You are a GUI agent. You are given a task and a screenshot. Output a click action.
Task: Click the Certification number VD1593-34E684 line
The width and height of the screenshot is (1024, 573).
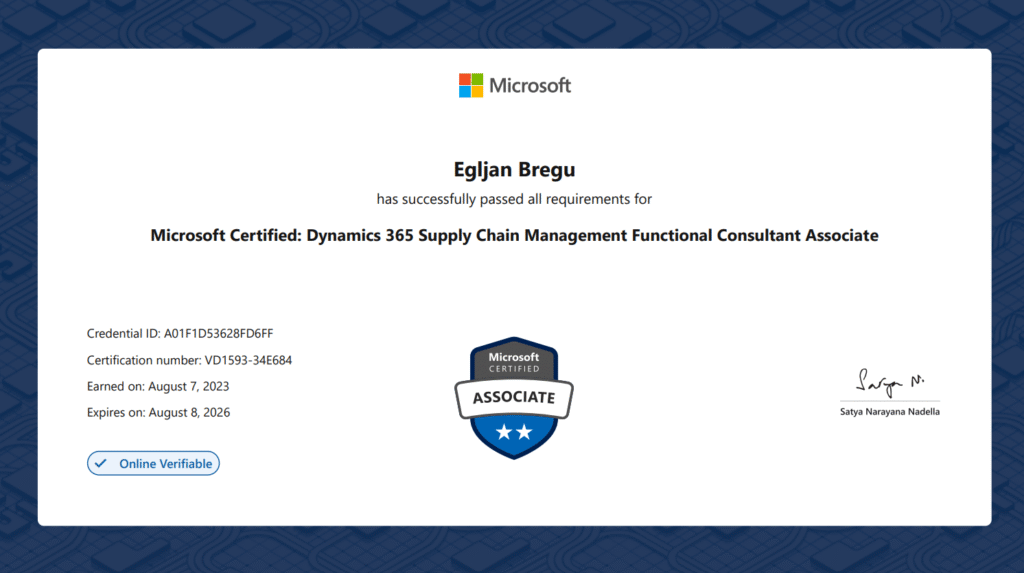point(189,360)
